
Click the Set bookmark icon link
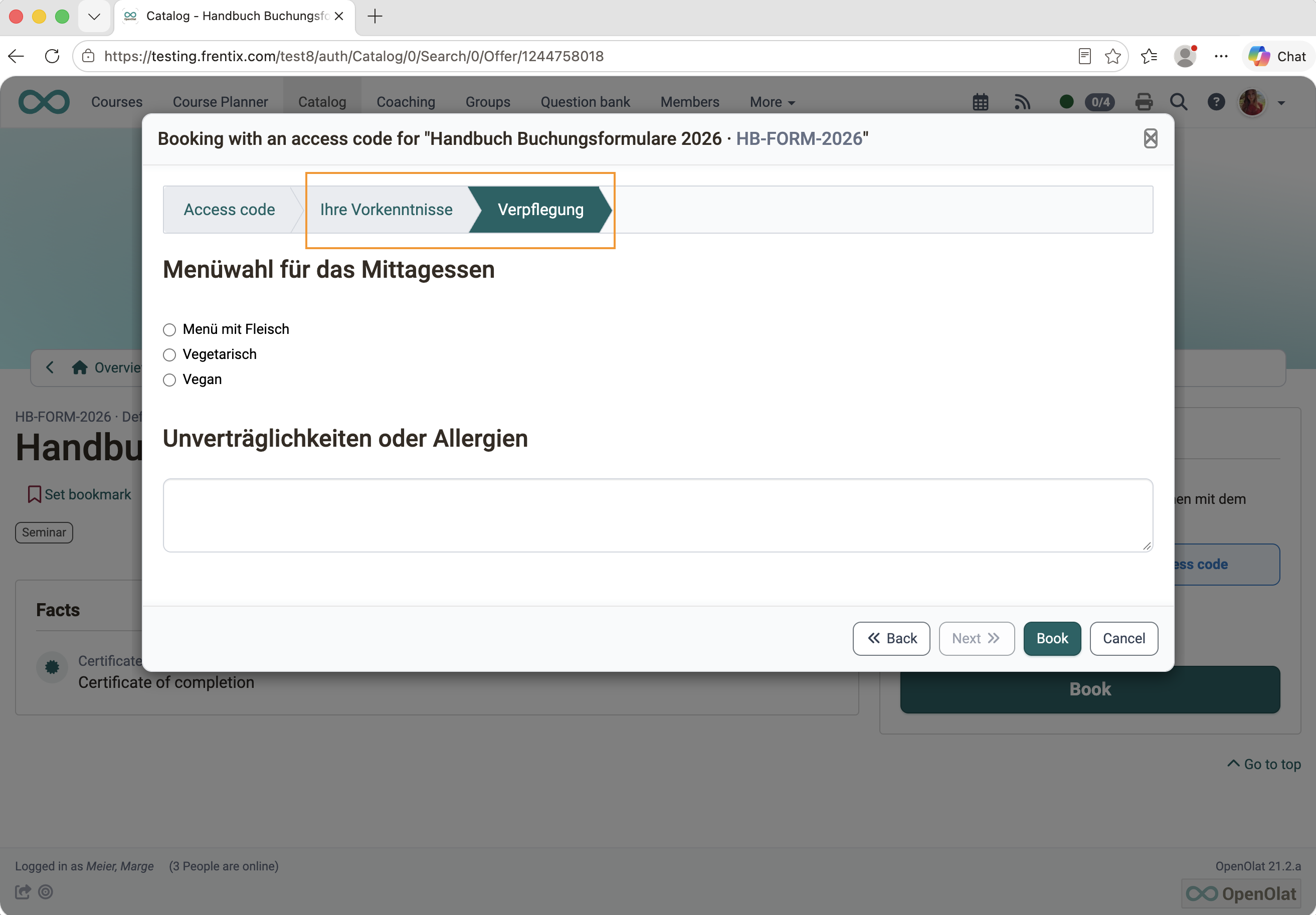(80, 494)
